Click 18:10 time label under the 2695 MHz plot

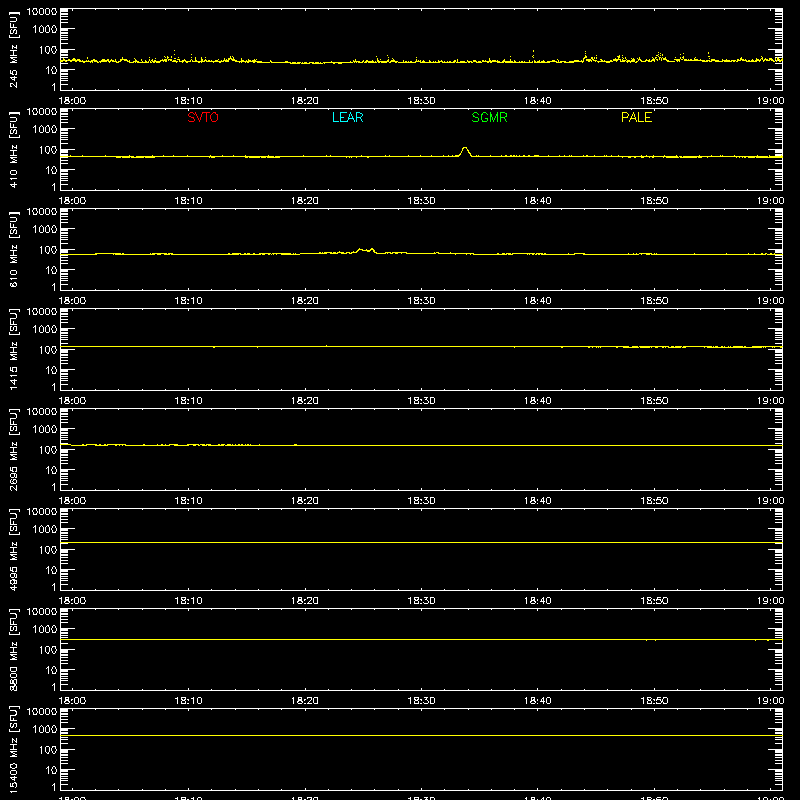point(189,501)
